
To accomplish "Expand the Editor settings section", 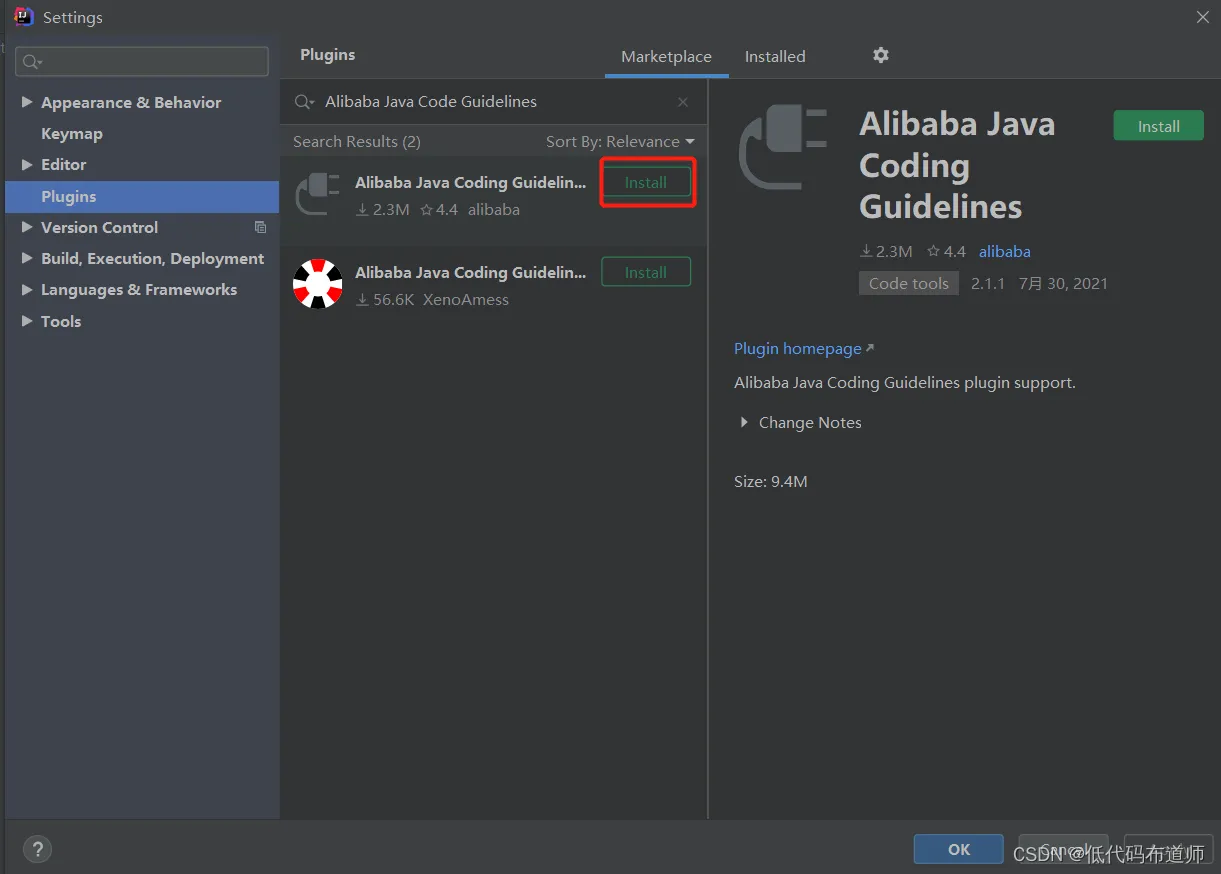I will 27,164.
